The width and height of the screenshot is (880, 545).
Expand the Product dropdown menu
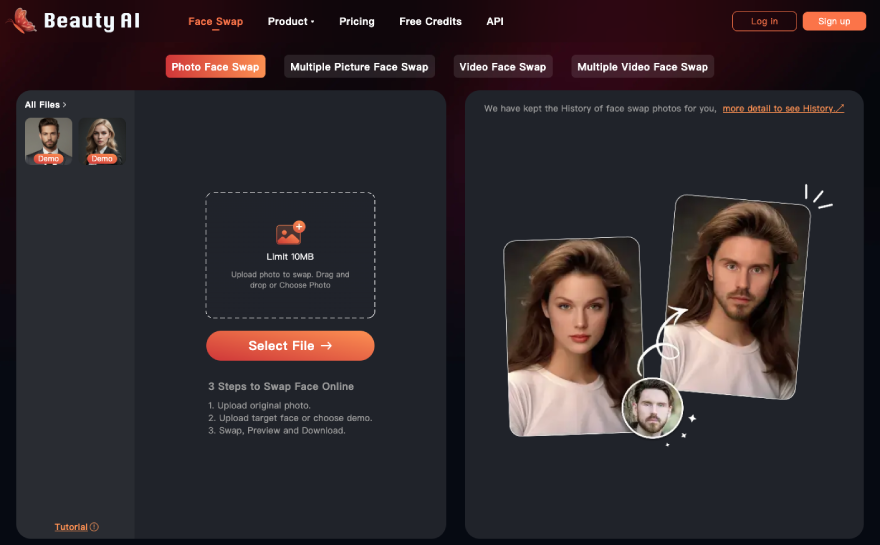(x=290, y=21)
